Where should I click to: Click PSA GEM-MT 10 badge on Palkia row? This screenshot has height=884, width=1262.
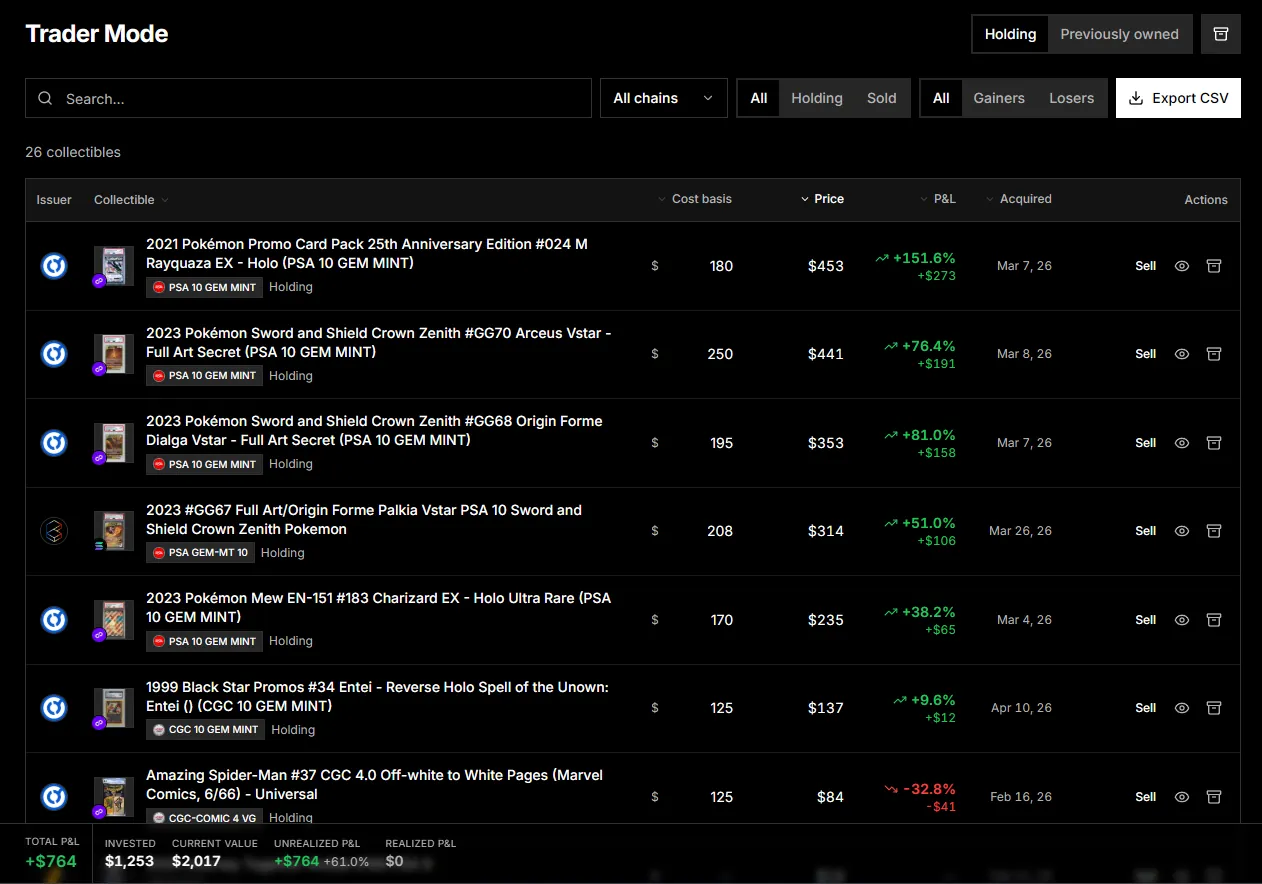pos(200,553)
